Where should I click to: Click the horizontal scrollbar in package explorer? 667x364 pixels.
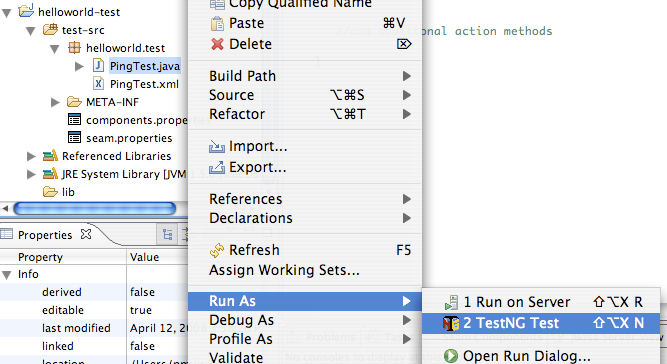(94, 208)
